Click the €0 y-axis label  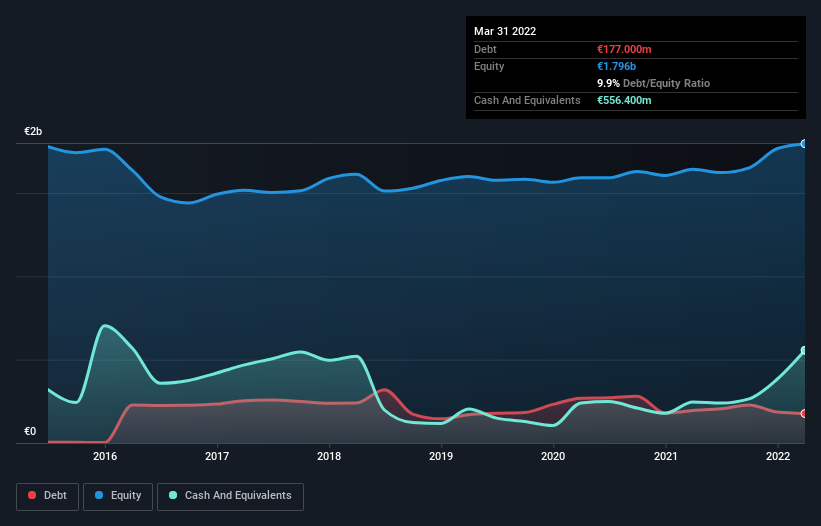pos(30,432)
